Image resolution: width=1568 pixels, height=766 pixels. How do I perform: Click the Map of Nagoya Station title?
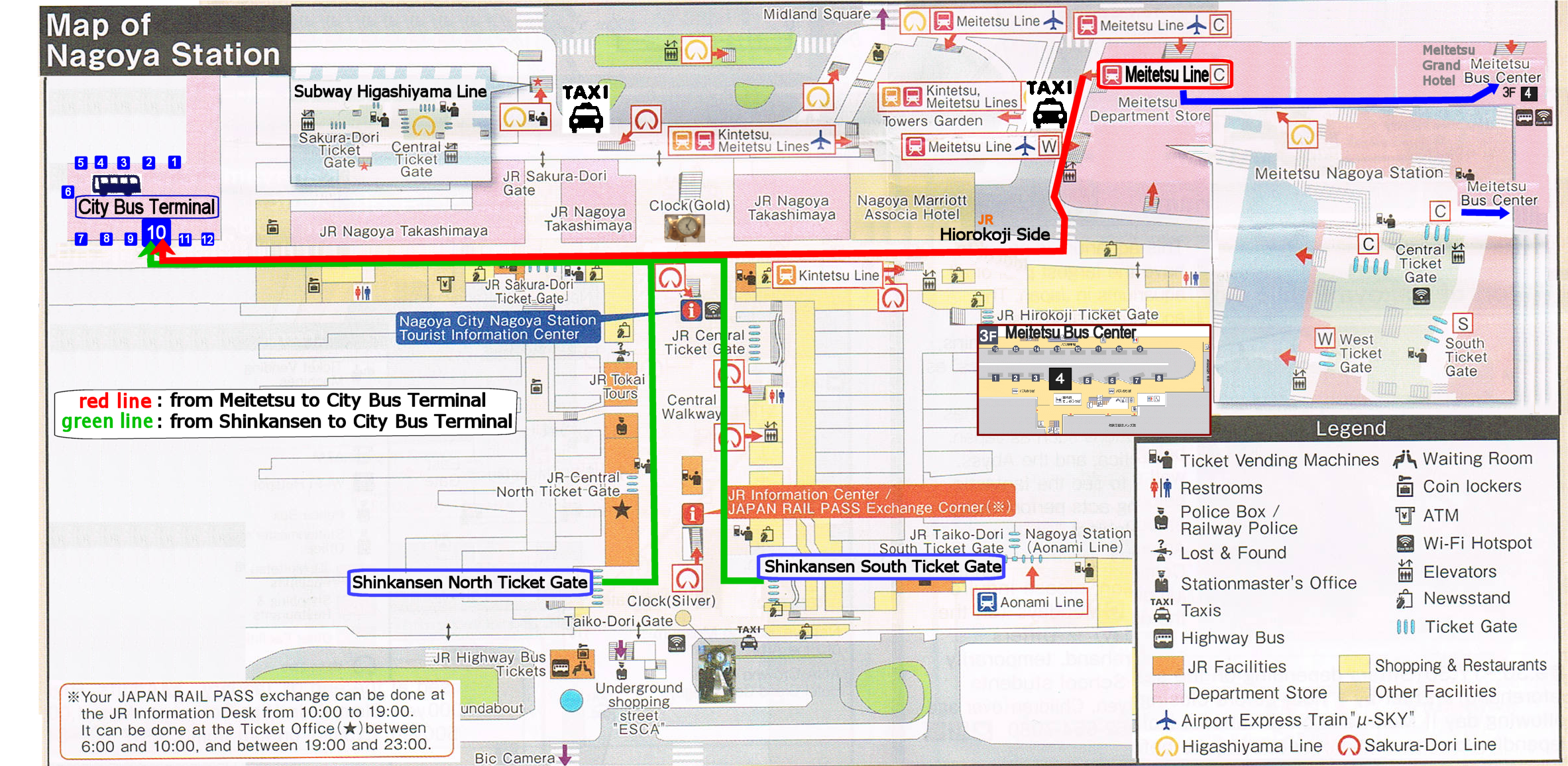(x=163, y=40)
